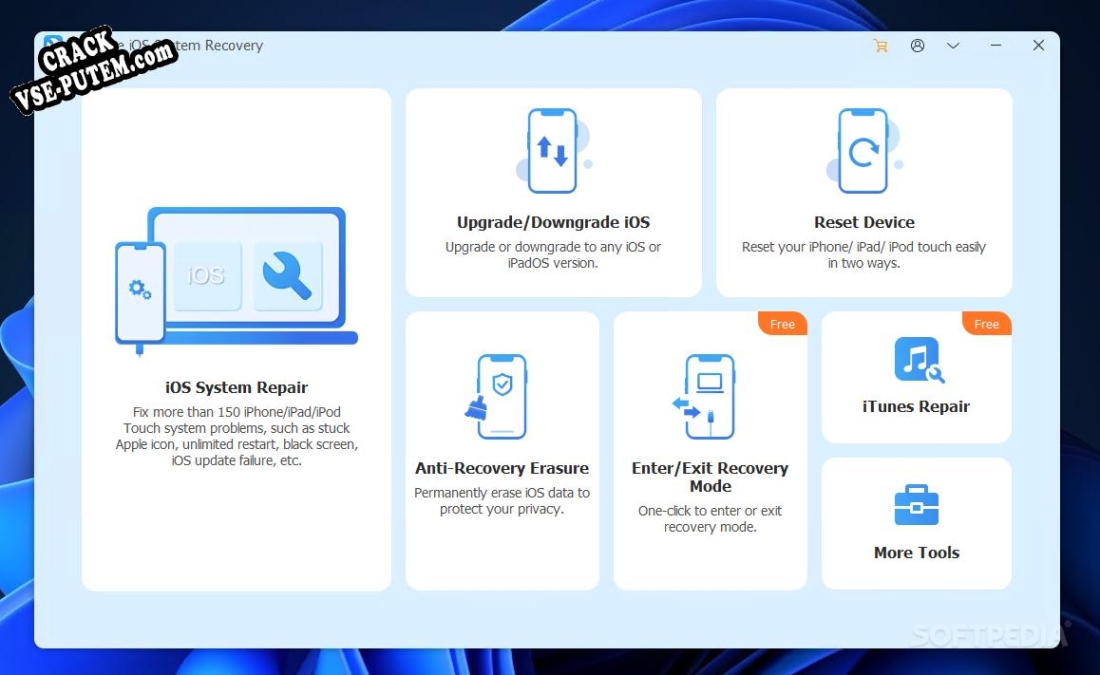This screenshot has height=675, width=1100.
Task: Minimize the iOS System Recovery window
Action: pyautogui.click(x=996, y=45)
